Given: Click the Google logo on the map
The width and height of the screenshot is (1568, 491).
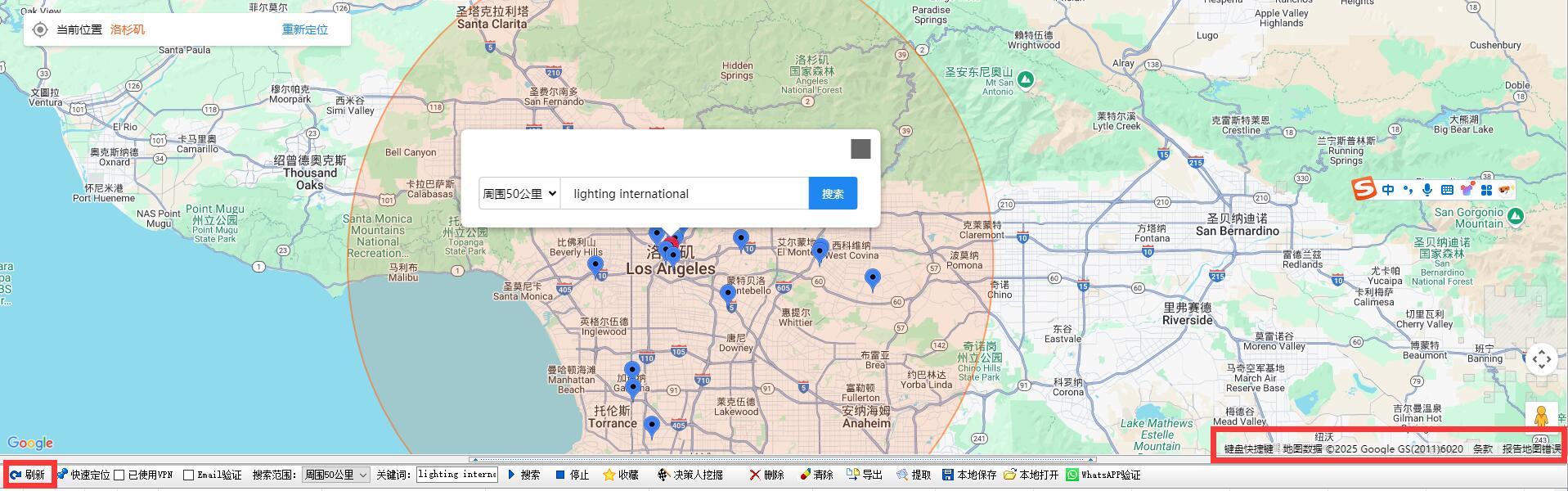Looking at the screenshot, I should pyautogui.click(x=30, y=443).
